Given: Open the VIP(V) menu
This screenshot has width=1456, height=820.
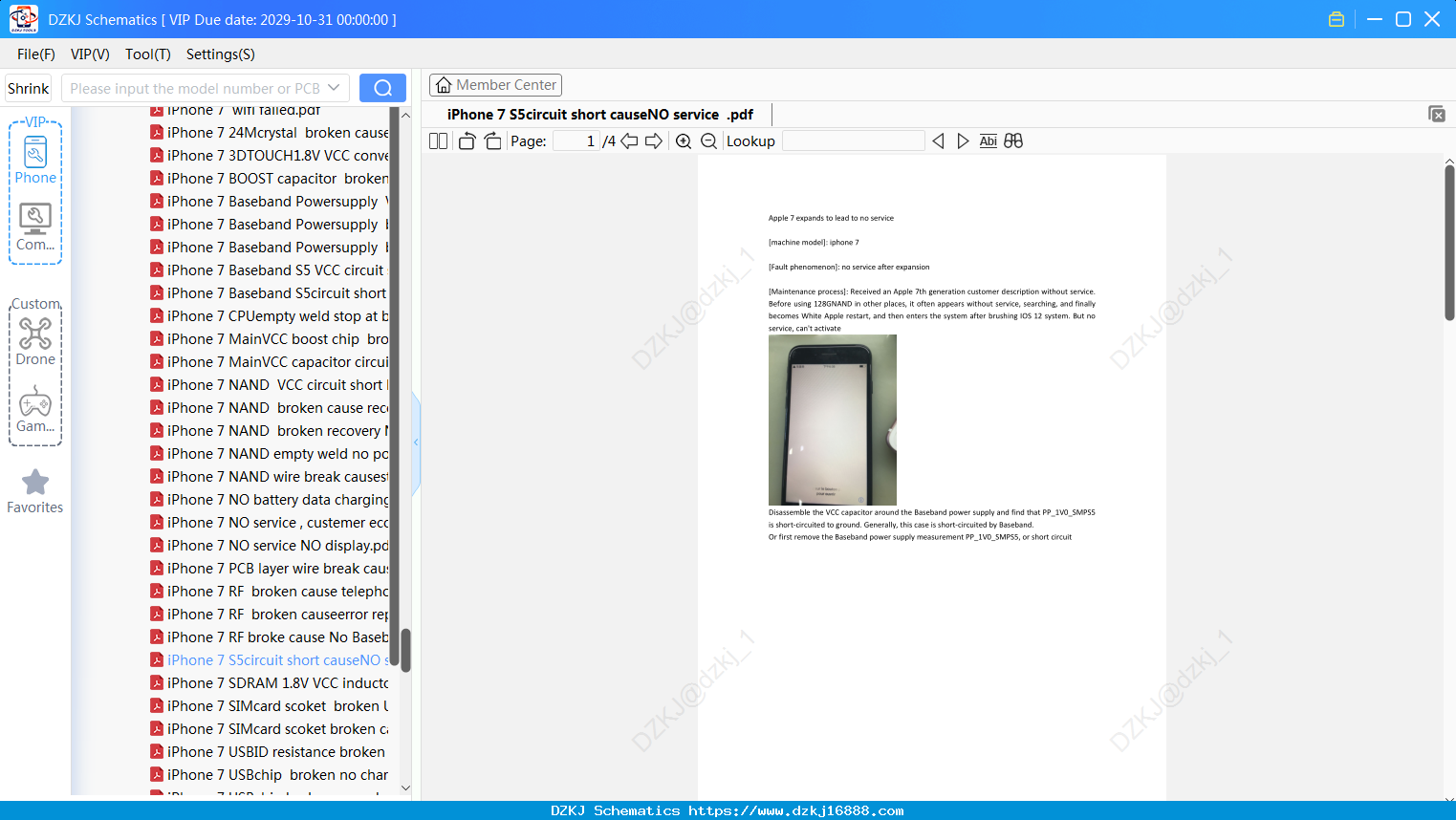Looking at the screenshot, I should (90, 54).
